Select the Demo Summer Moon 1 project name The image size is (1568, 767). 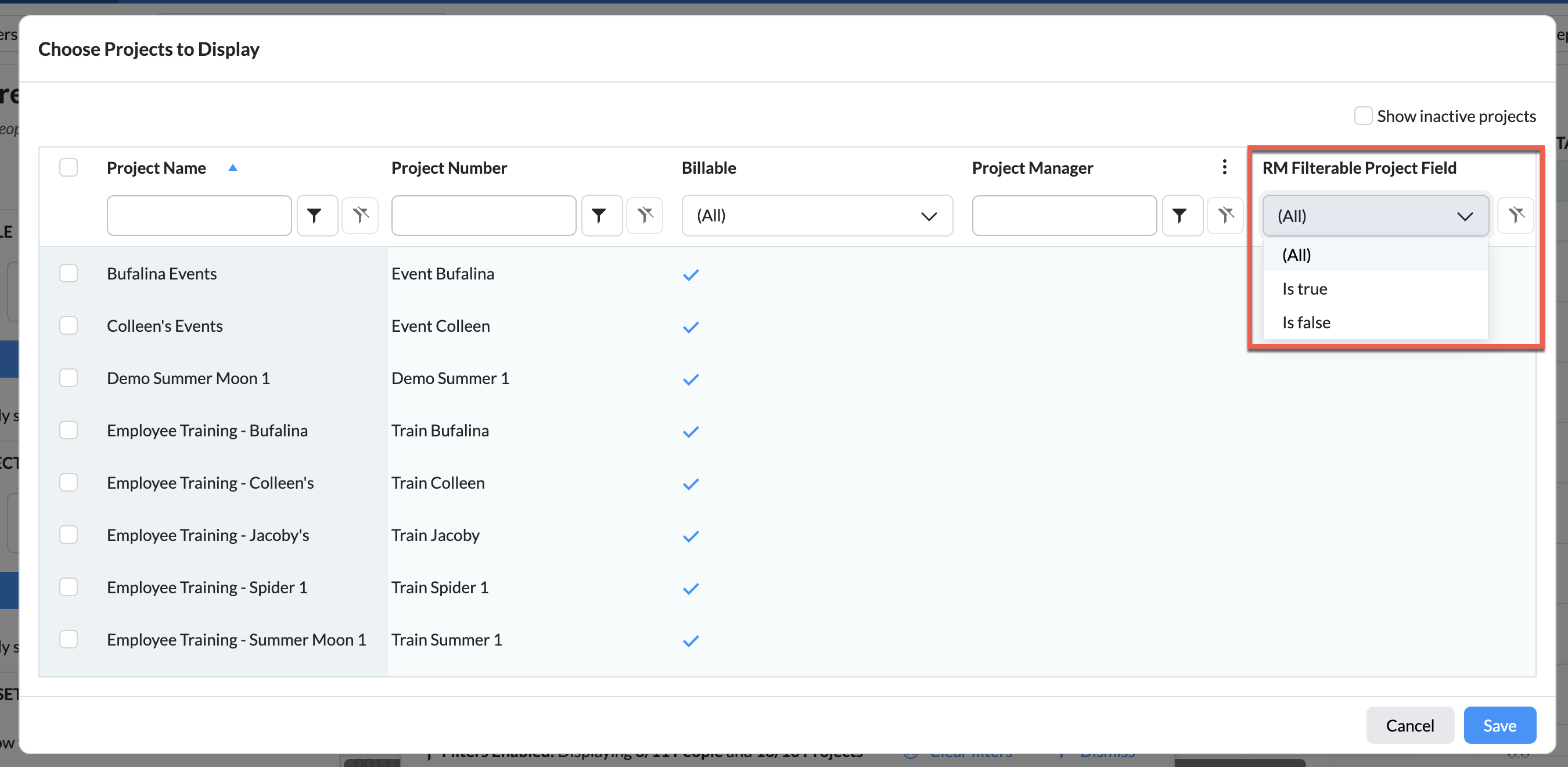coord(188,378)
